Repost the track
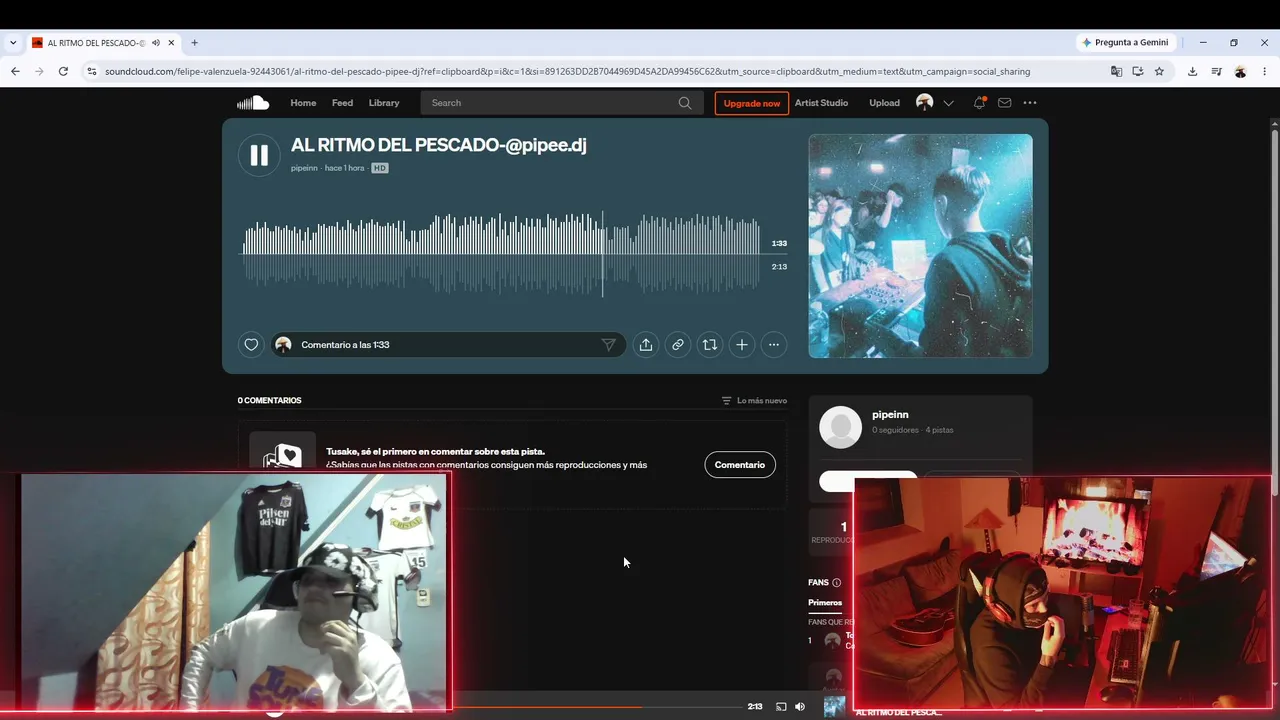The image size is (1280, 720). pos(710,345)
